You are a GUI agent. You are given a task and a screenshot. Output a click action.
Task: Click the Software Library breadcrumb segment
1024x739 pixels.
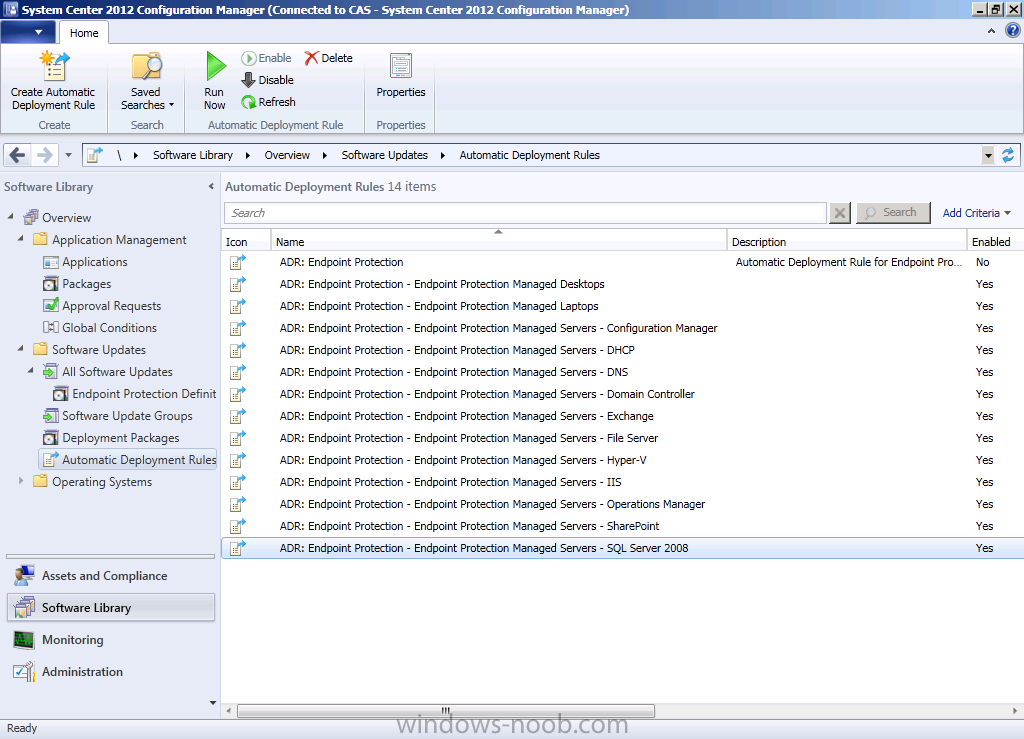pyautogui.click(x=193, y=155)
